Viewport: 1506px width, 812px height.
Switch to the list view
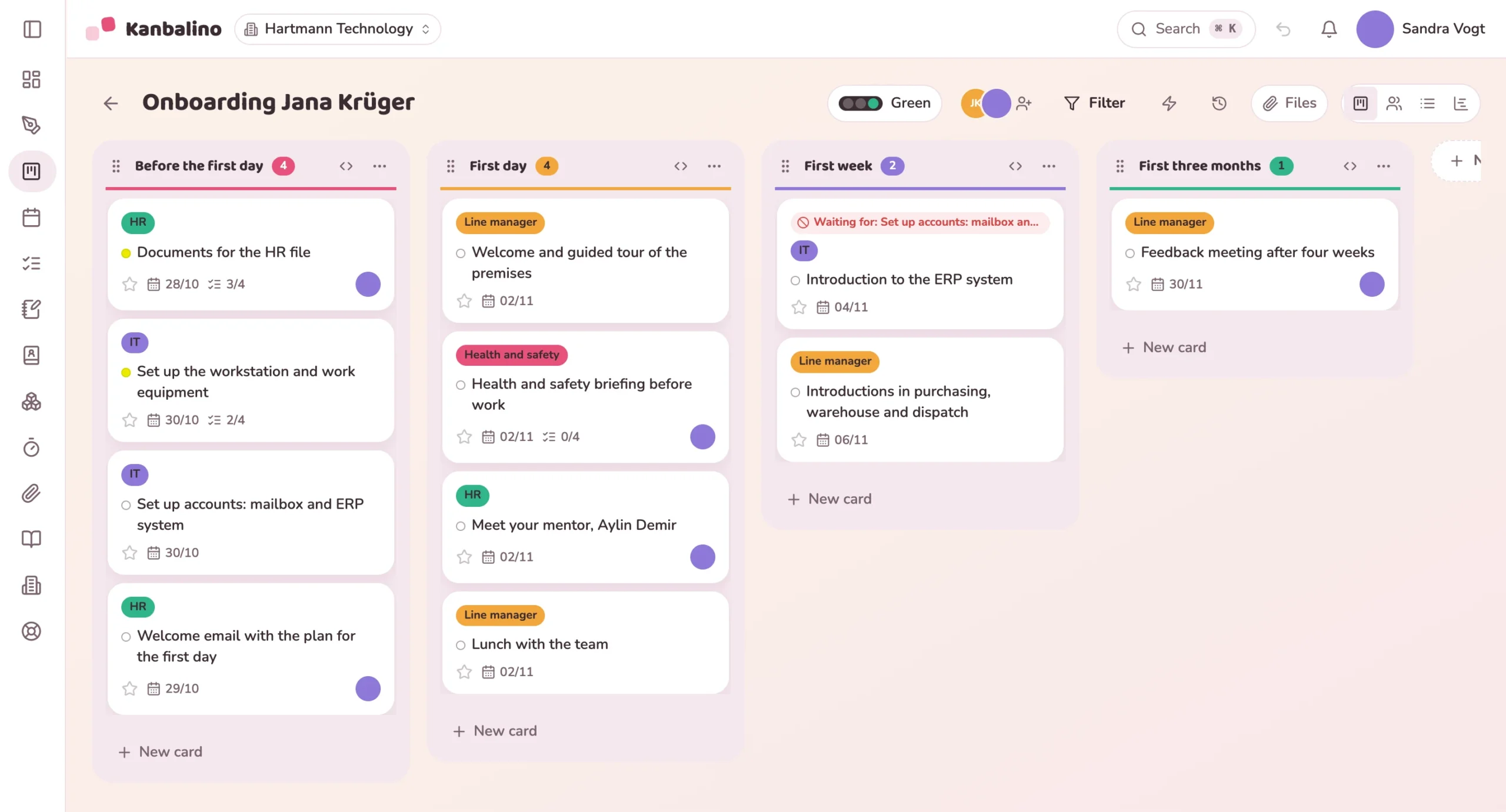tap(1427, 103)
